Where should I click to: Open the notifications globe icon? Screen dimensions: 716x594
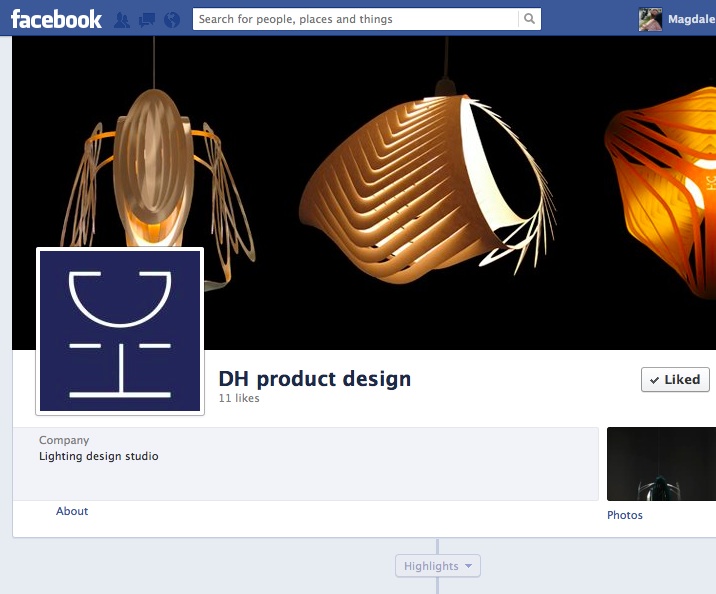[171, 19]
